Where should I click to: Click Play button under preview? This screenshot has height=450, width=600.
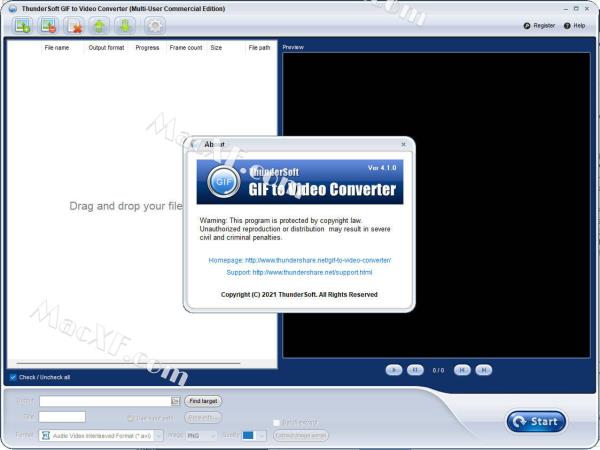[x=394, y=370]
